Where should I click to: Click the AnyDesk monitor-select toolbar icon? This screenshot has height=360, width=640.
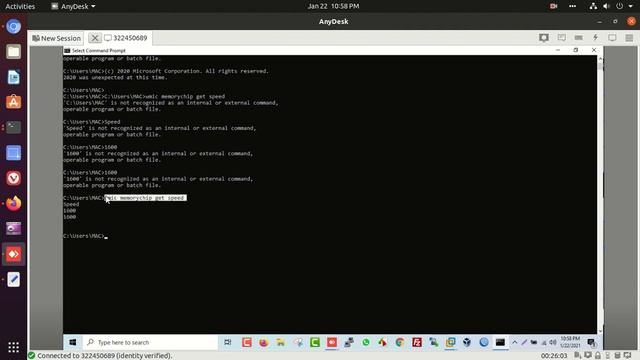click(544, 38)
